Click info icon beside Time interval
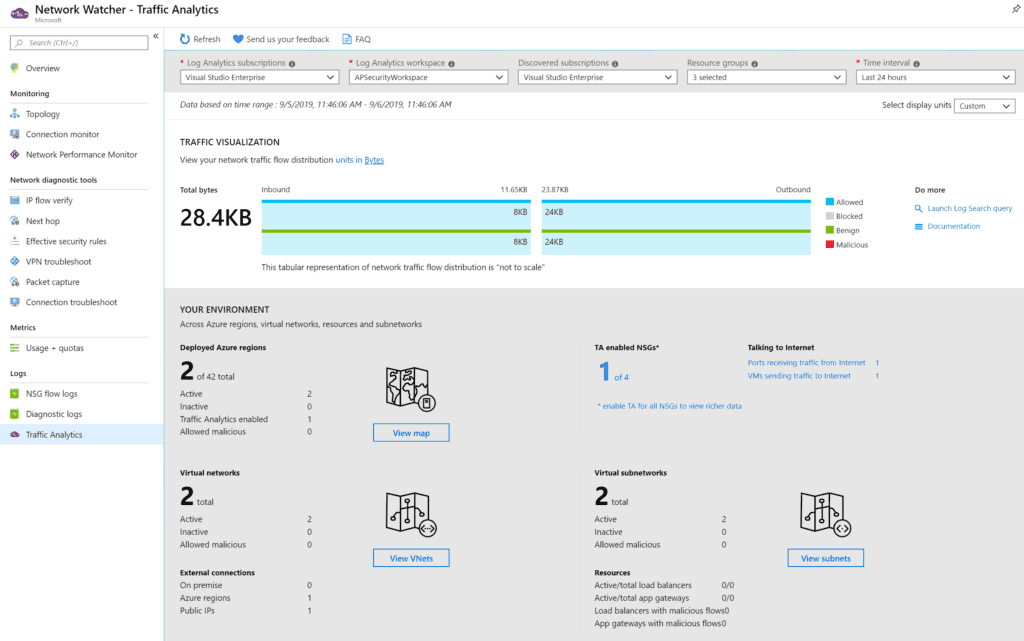The width and height of the screenshot is (1024, 641). (x=917, y=64)
